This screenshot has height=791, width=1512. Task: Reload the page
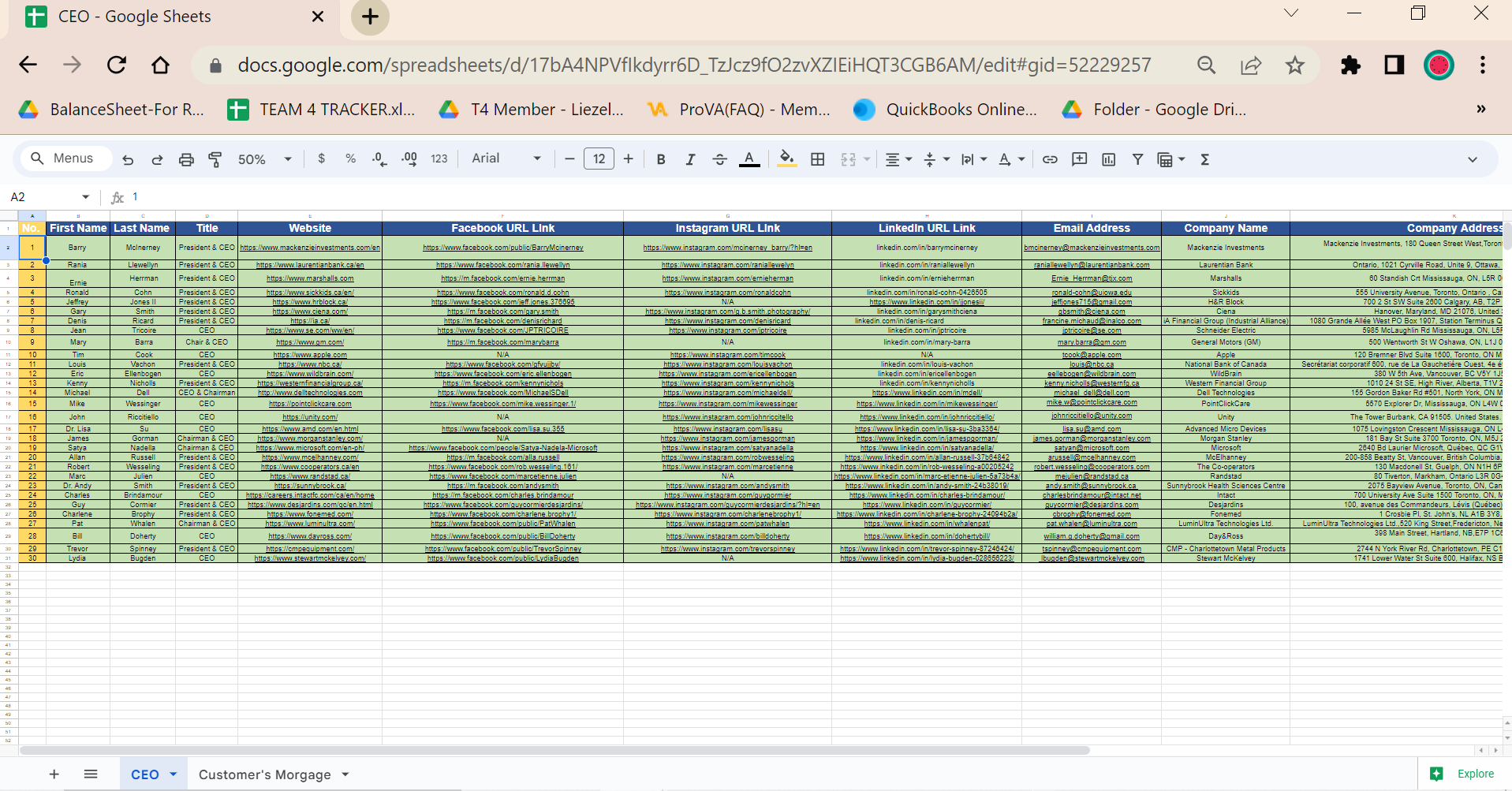coord(117,65)
